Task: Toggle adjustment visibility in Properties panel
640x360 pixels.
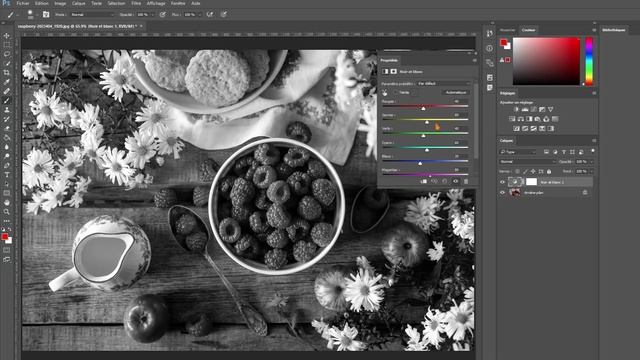Action: pyautogui.click(x=456, y=181)
